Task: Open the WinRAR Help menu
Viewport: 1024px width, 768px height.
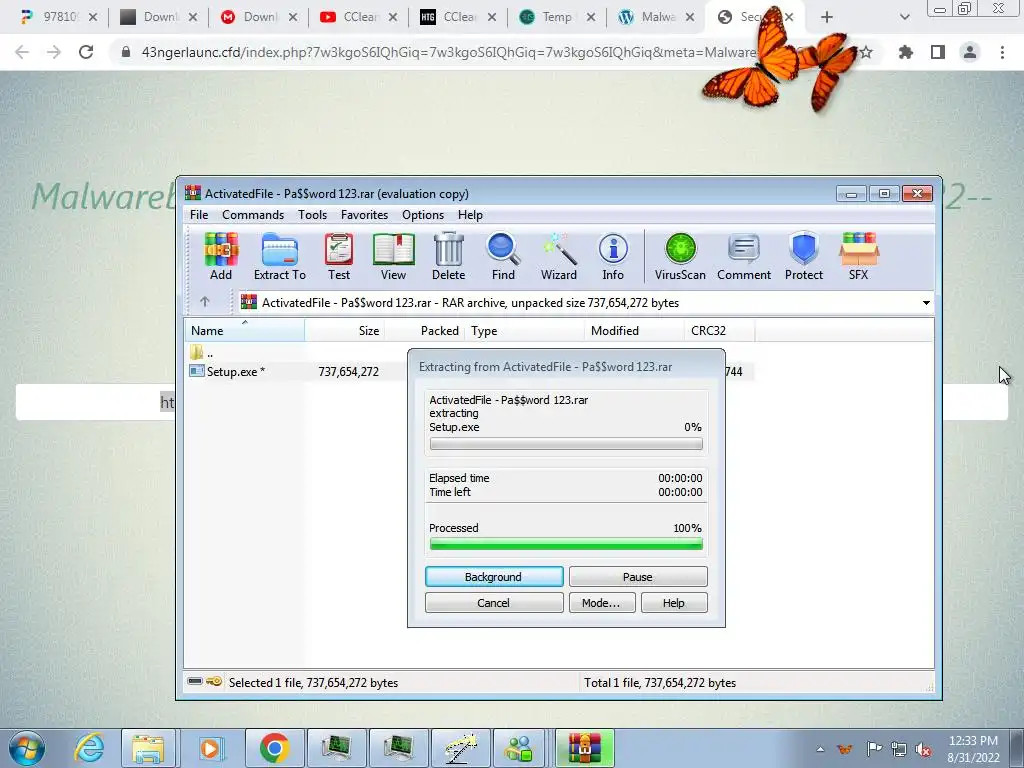Action: click(x=470, y=215)
